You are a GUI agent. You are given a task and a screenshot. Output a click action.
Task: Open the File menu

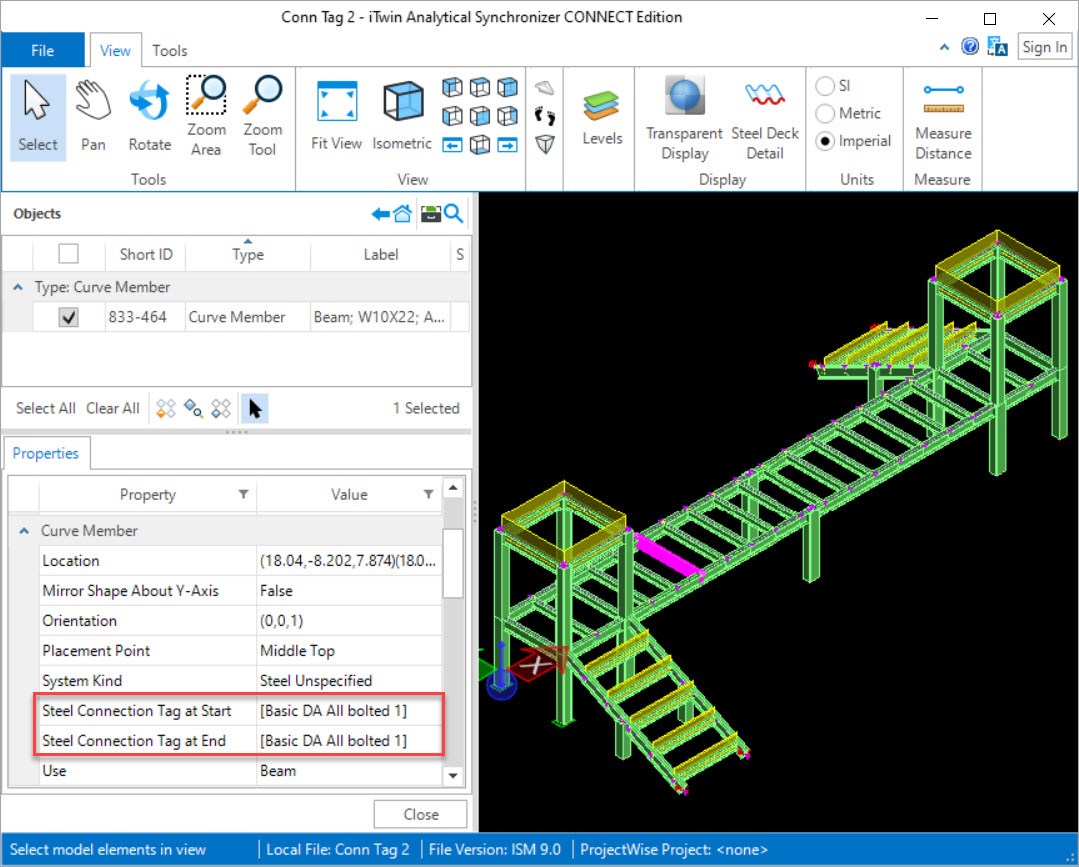point(43,50)
